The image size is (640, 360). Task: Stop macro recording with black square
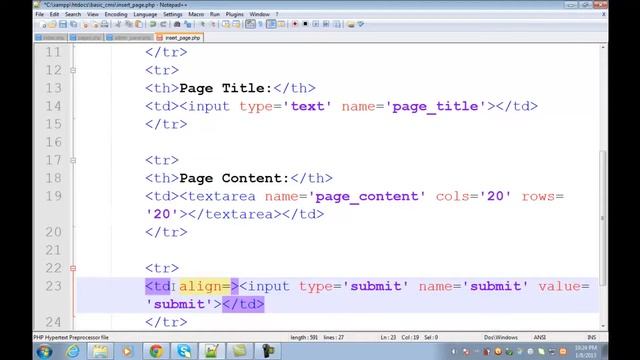(305, 24)
